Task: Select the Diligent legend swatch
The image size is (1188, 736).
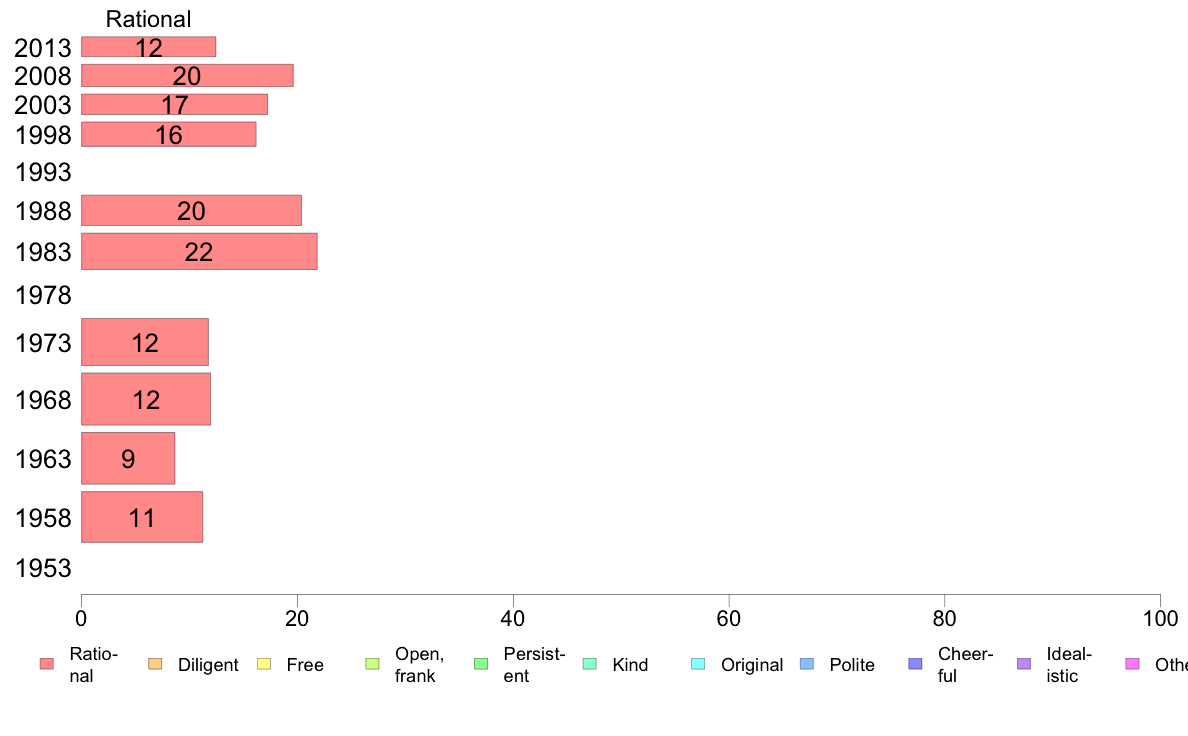Action: point(155,664)
